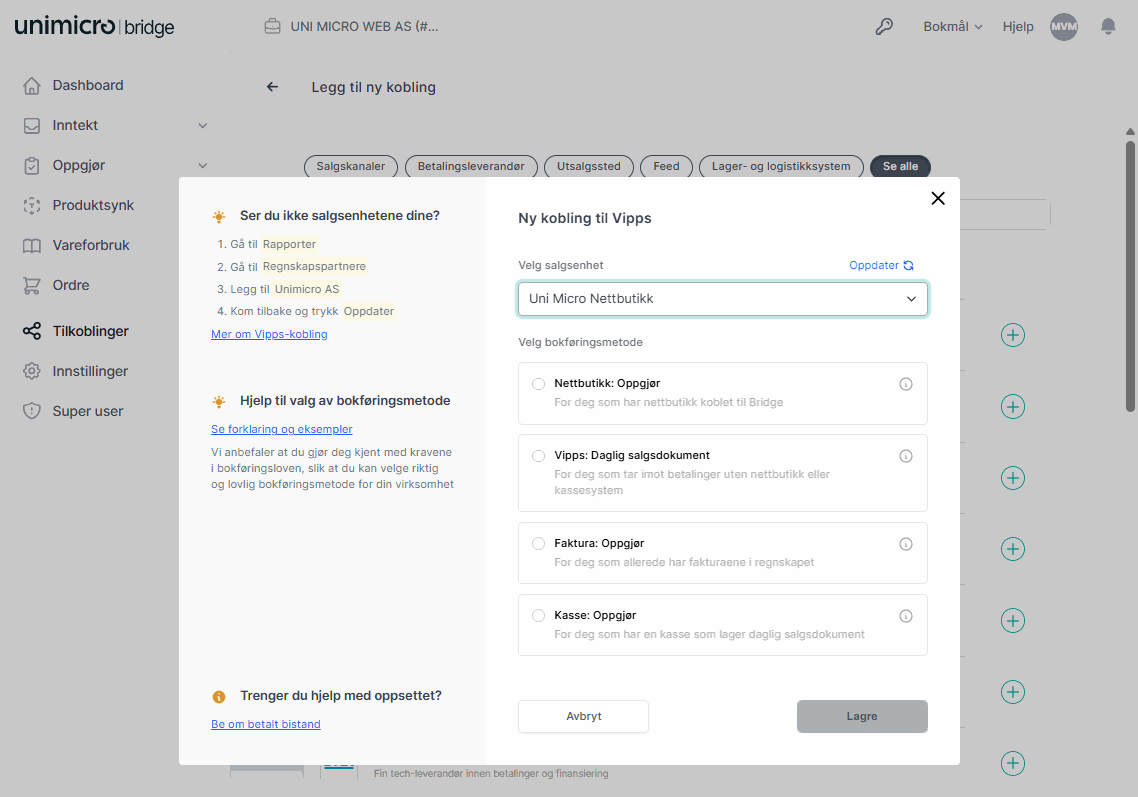Open Hjelp in the header
This screenshot has height=797, width=1138.
click(x=1018, y=27)
